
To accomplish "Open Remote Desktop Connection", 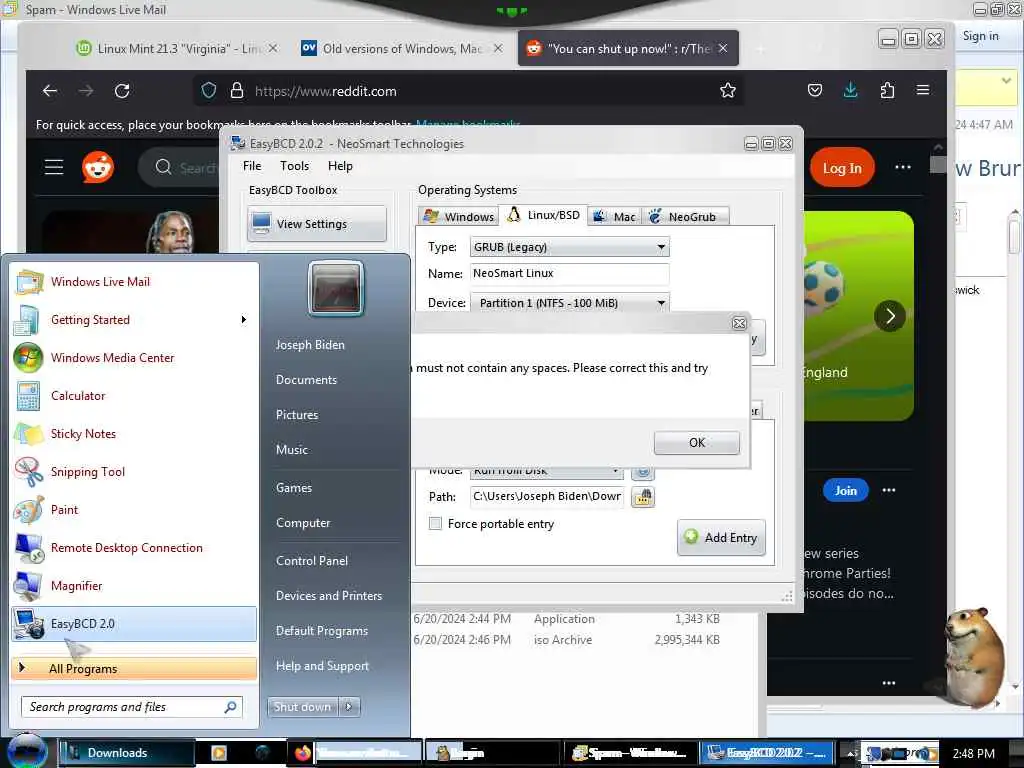I will (134, 548).
